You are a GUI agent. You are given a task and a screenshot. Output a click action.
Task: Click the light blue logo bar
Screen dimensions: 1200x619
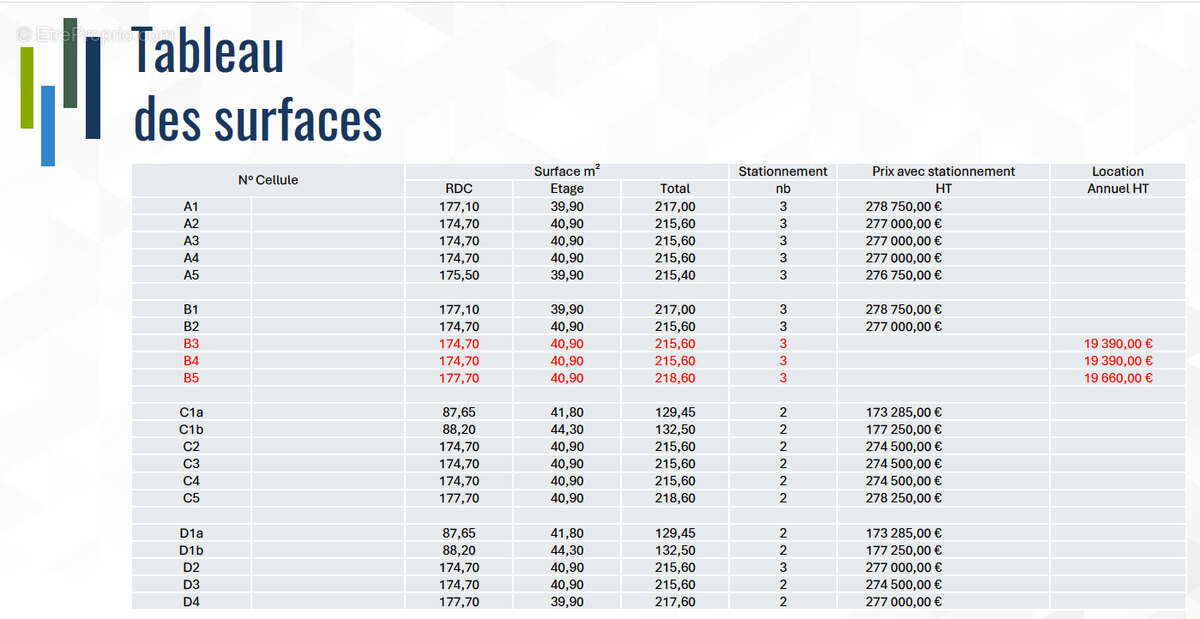tap(48, 125)
